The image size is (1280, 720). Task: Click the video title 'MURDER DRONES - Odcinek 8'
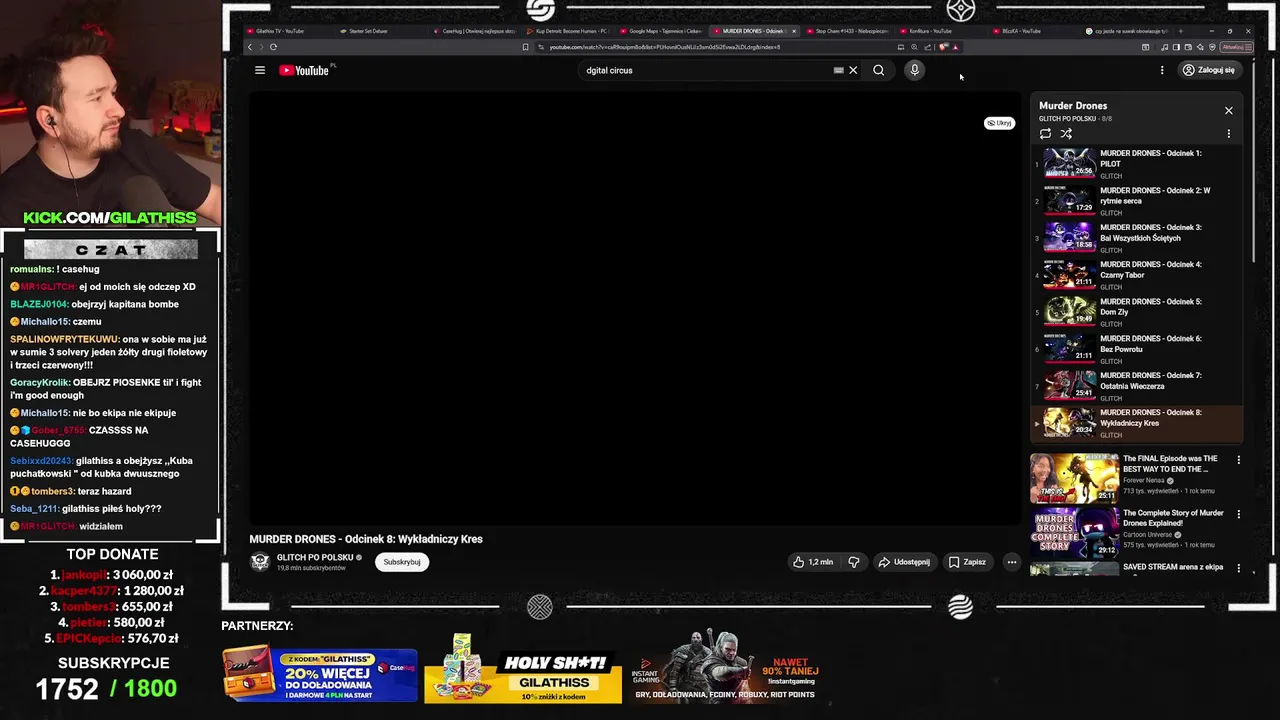pyautogui.click(x=366, y=539)
